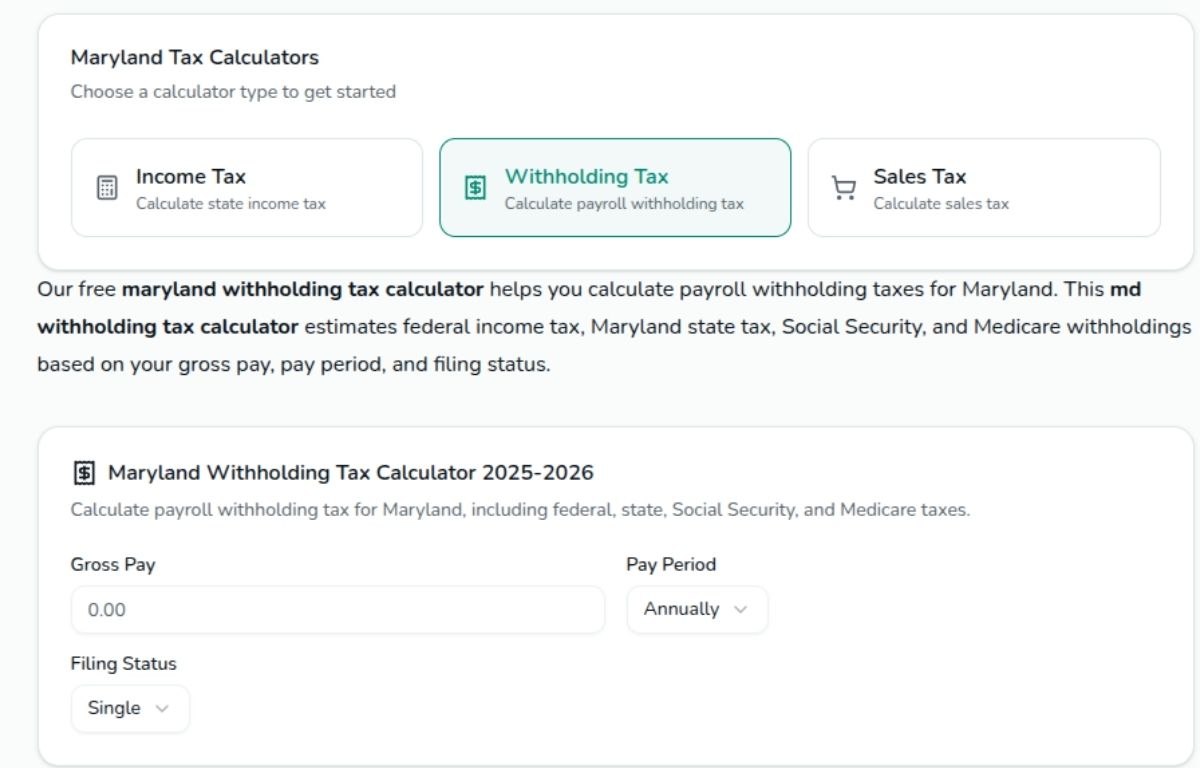Click the Maryland Withholding Tax Calculator 2025-2026 heading
Viewport: 1200px width, 768px height.
tap(350, 472)
